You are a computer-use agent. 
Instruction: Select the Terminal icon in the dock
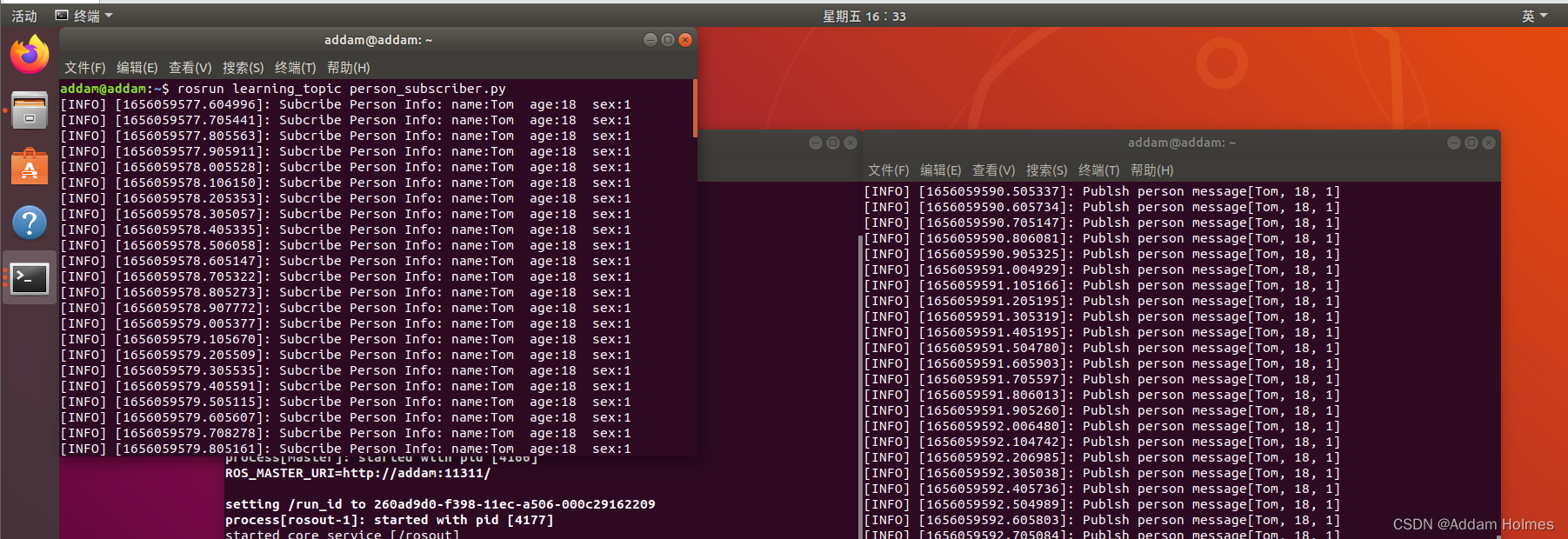tap(30, 278)
